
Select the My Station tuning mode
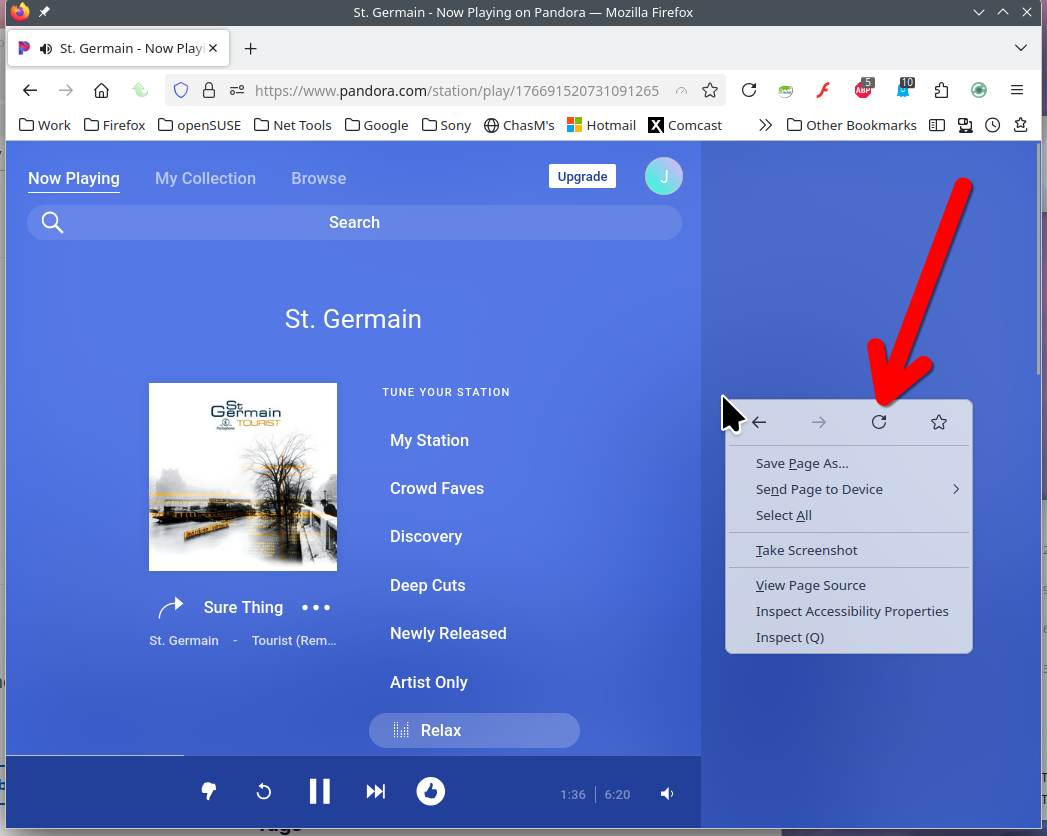pyautogui.click(x=429, y=441)
